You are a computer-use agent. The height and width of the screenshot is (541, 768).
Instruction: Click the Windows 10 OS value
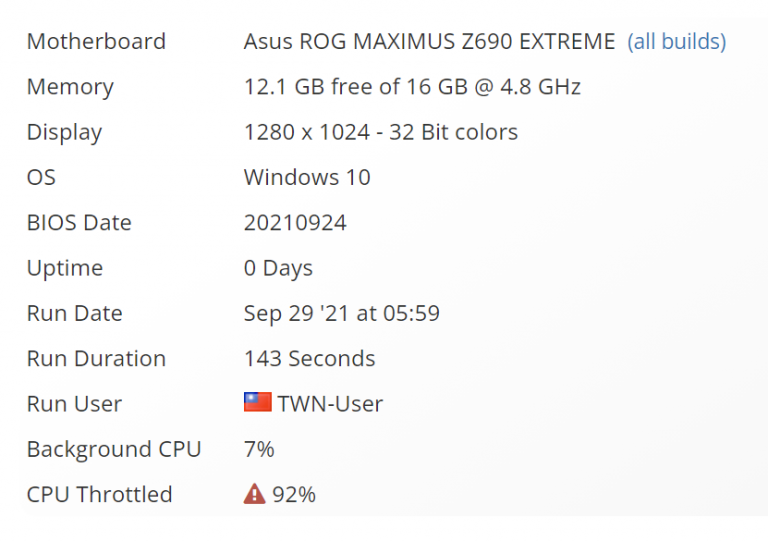pyautogui.click(x=307, y=178)
